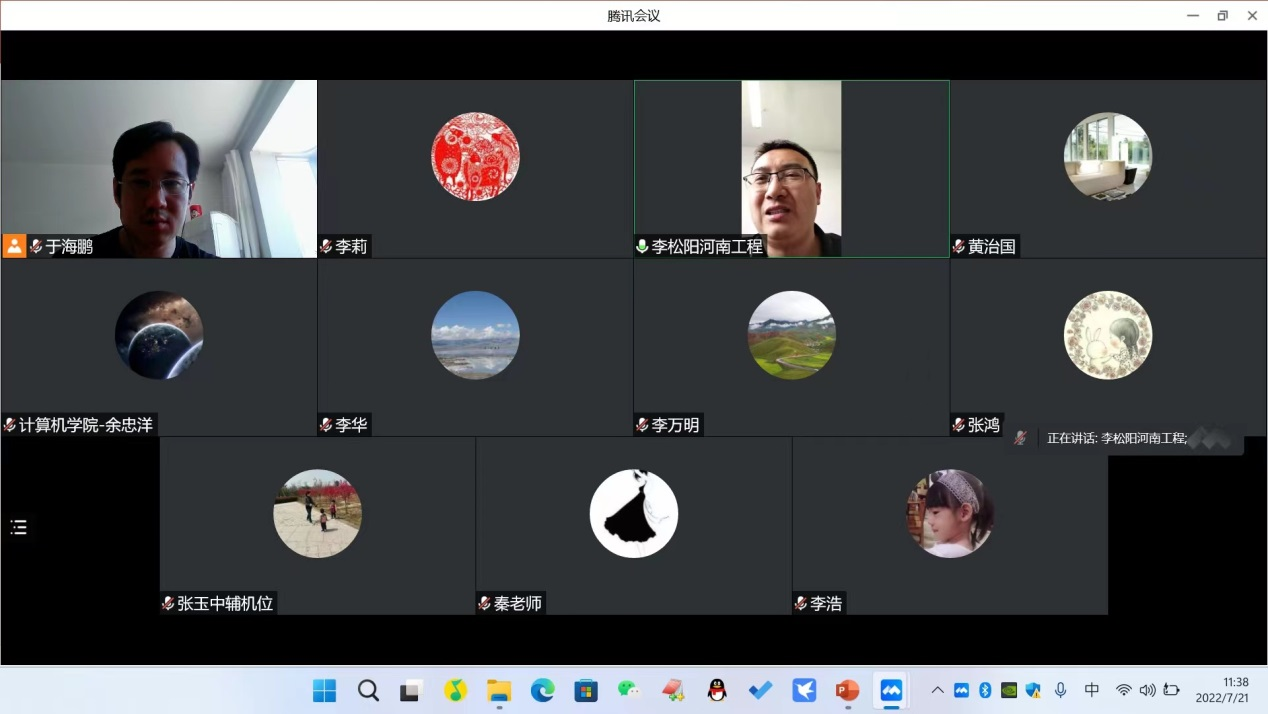Click the muted mic icon beside 张玉中辅机位
Viewport: 1268px width, 714px height.
click(x=168, y=603)
